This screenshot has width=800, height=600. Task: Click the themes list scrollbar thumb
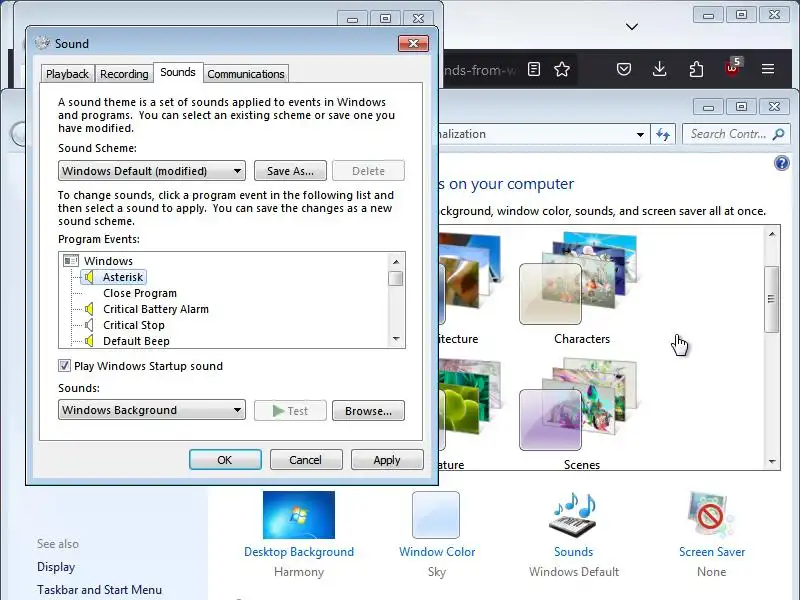[771, 299]
